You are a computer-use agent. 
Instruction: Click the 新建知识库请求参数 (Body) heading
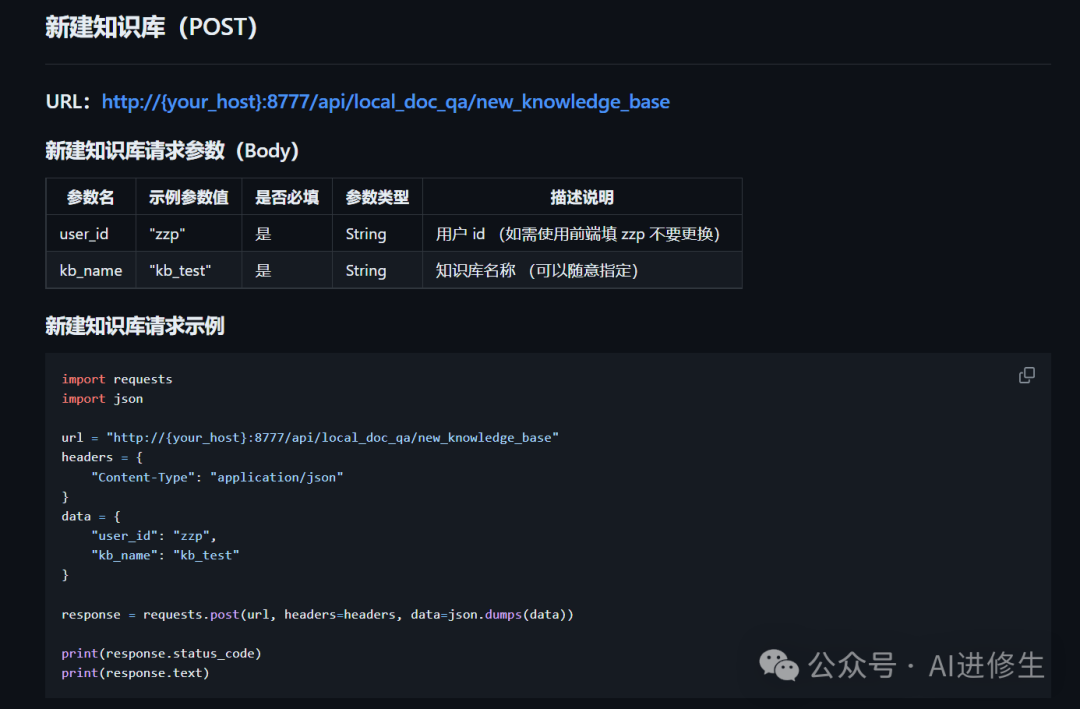[172, 150]
